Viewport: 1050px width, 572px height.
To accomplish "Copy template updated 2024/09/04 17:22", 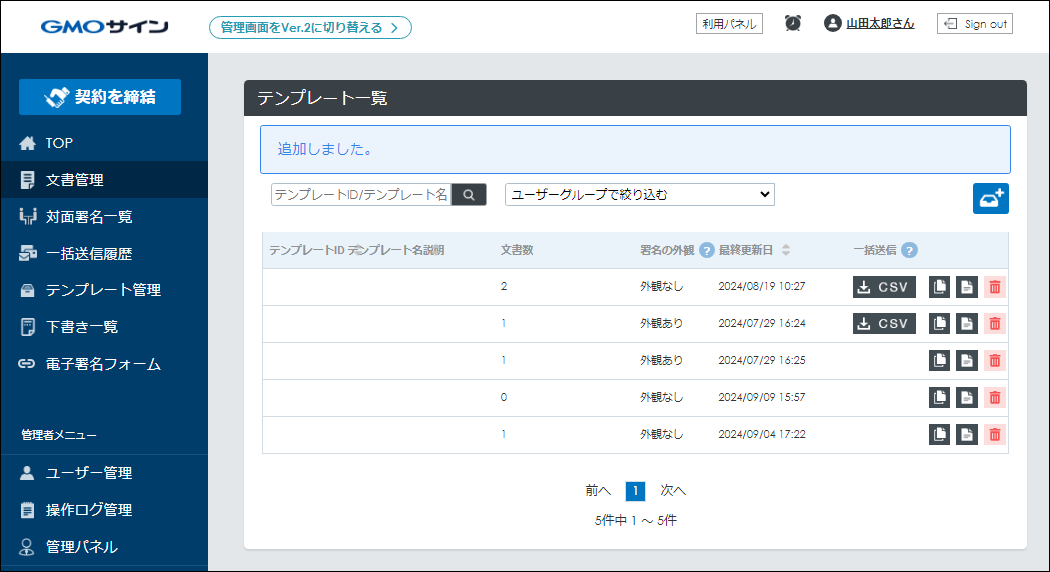I will 940,434.
